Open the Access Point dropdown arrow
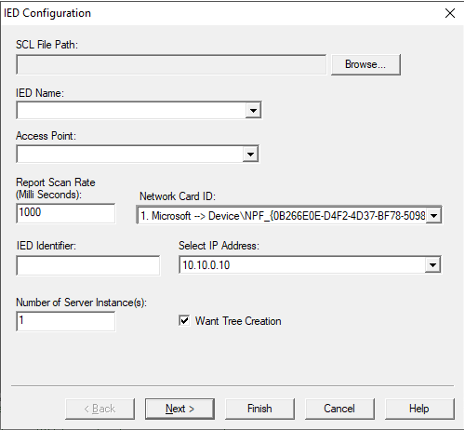Image resolution: width=464 pixels, height=430 pixels. pos(250,154)
